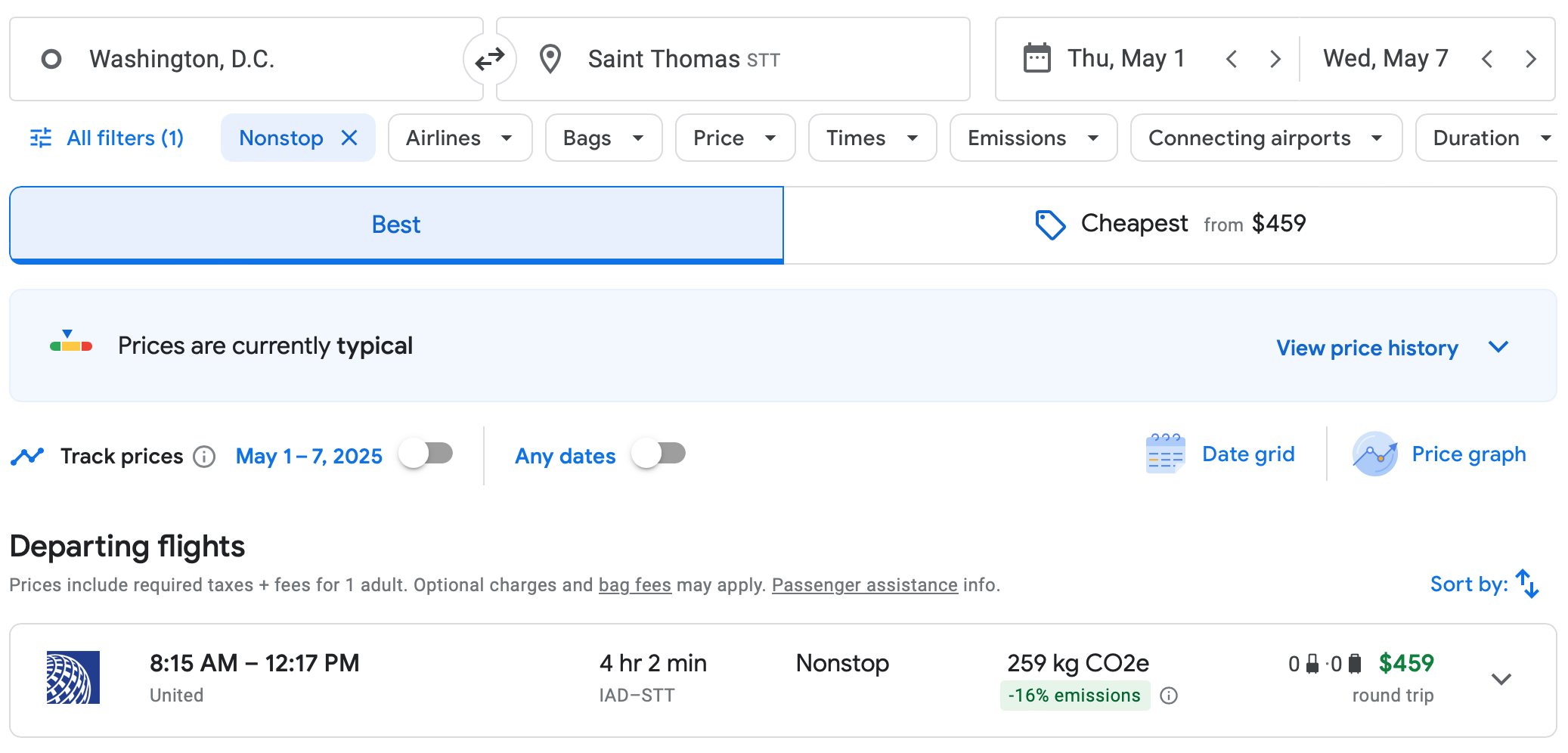Click the Sort by arrows icon
The width and height of the screenshot is (1568, 753).
1527,584
